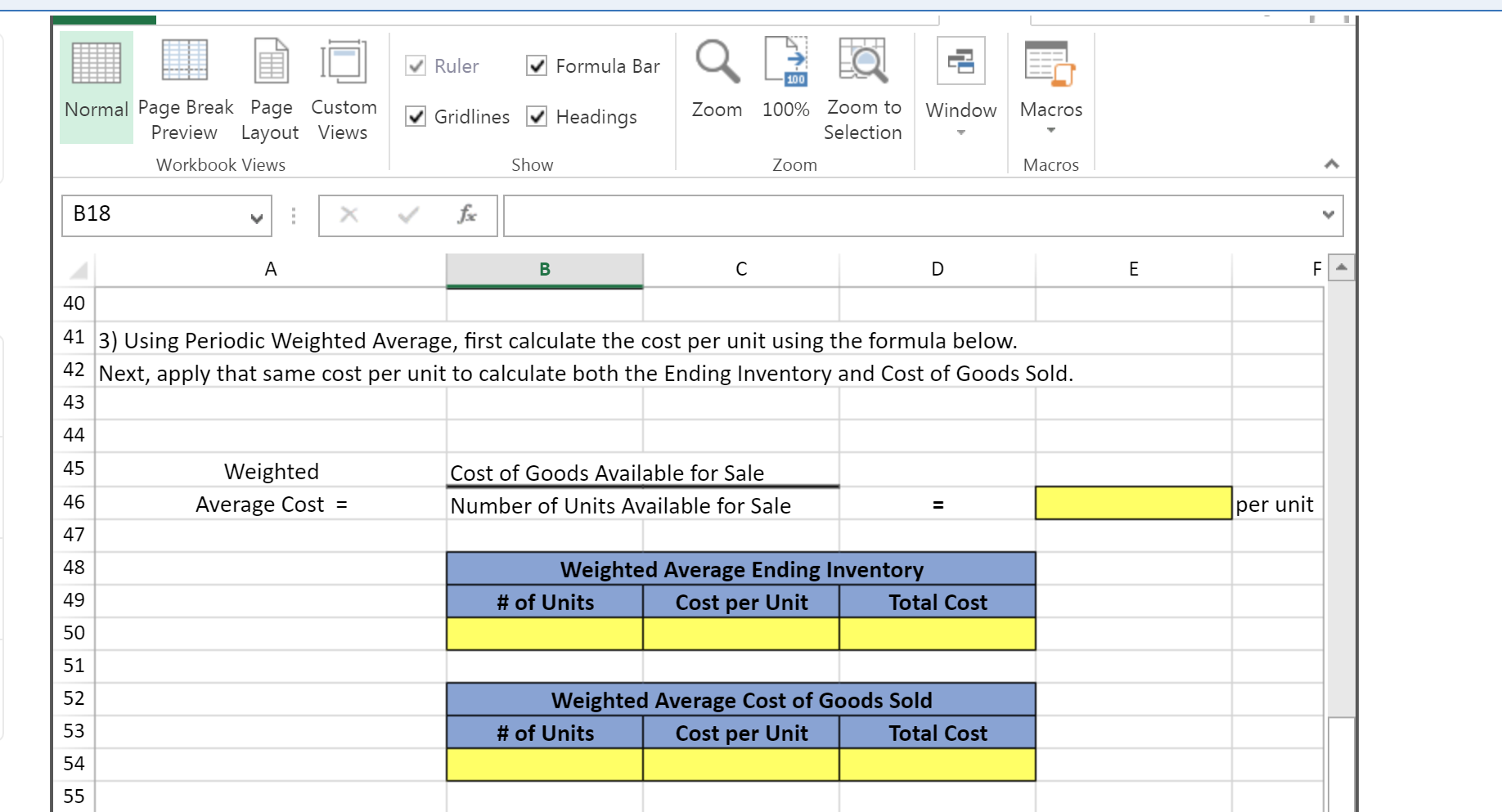This screenshot has width=1502, height=812.
Task: Switch to Normal workbook view
Action: pos(97,87)
